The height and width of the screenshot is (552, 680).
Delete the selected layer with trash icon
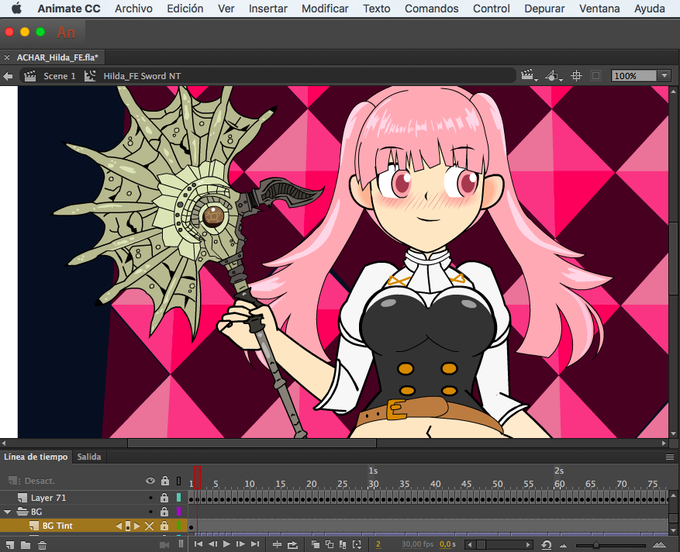pos(42,545)
